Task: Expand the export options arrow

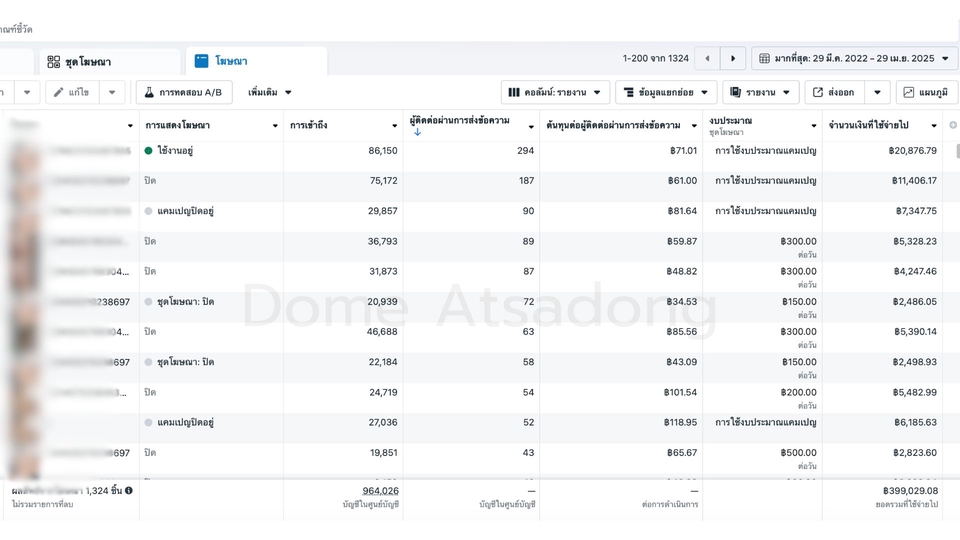Action: coord(877,92)
